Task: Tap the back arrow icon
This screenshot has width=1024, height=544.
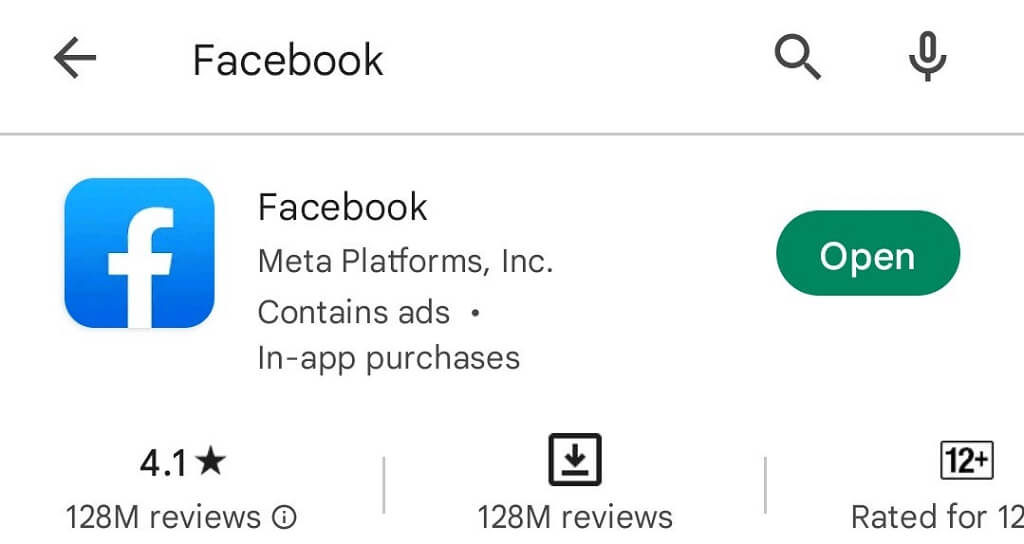Action: pos(75,60)
